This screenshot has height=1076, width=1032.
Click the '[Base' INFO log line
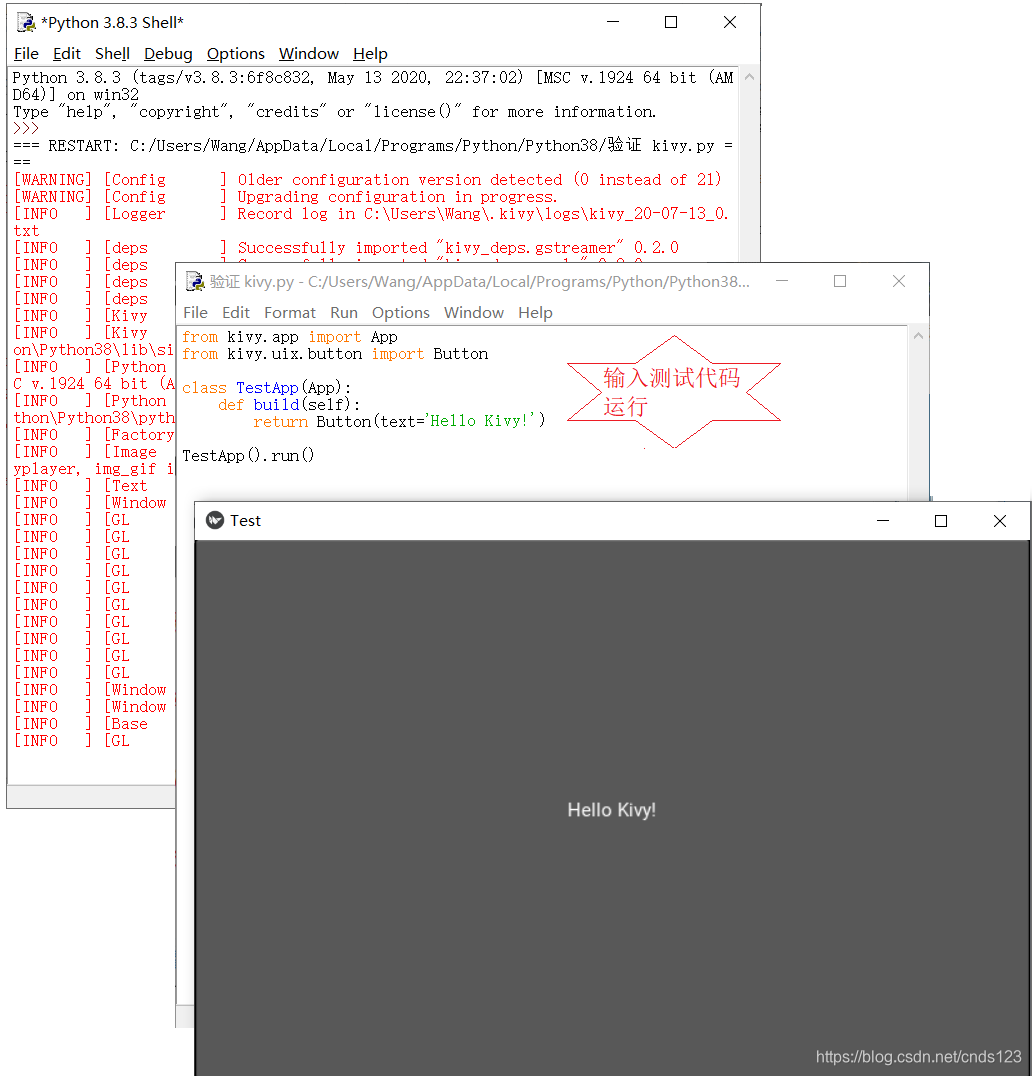coord(81,724)
